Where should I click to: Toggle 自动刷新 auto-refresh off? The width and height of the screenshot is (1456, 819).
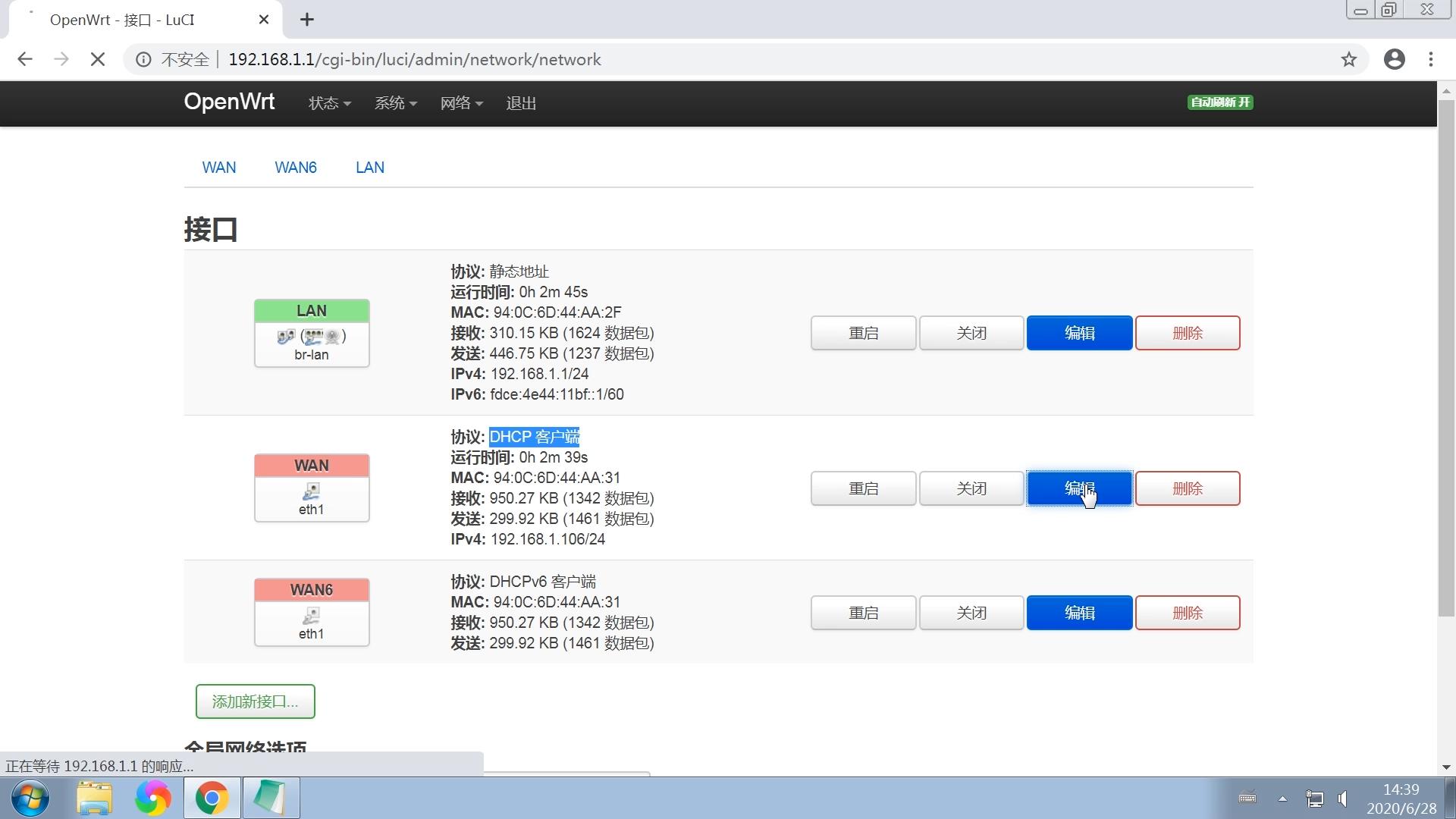1219,102
